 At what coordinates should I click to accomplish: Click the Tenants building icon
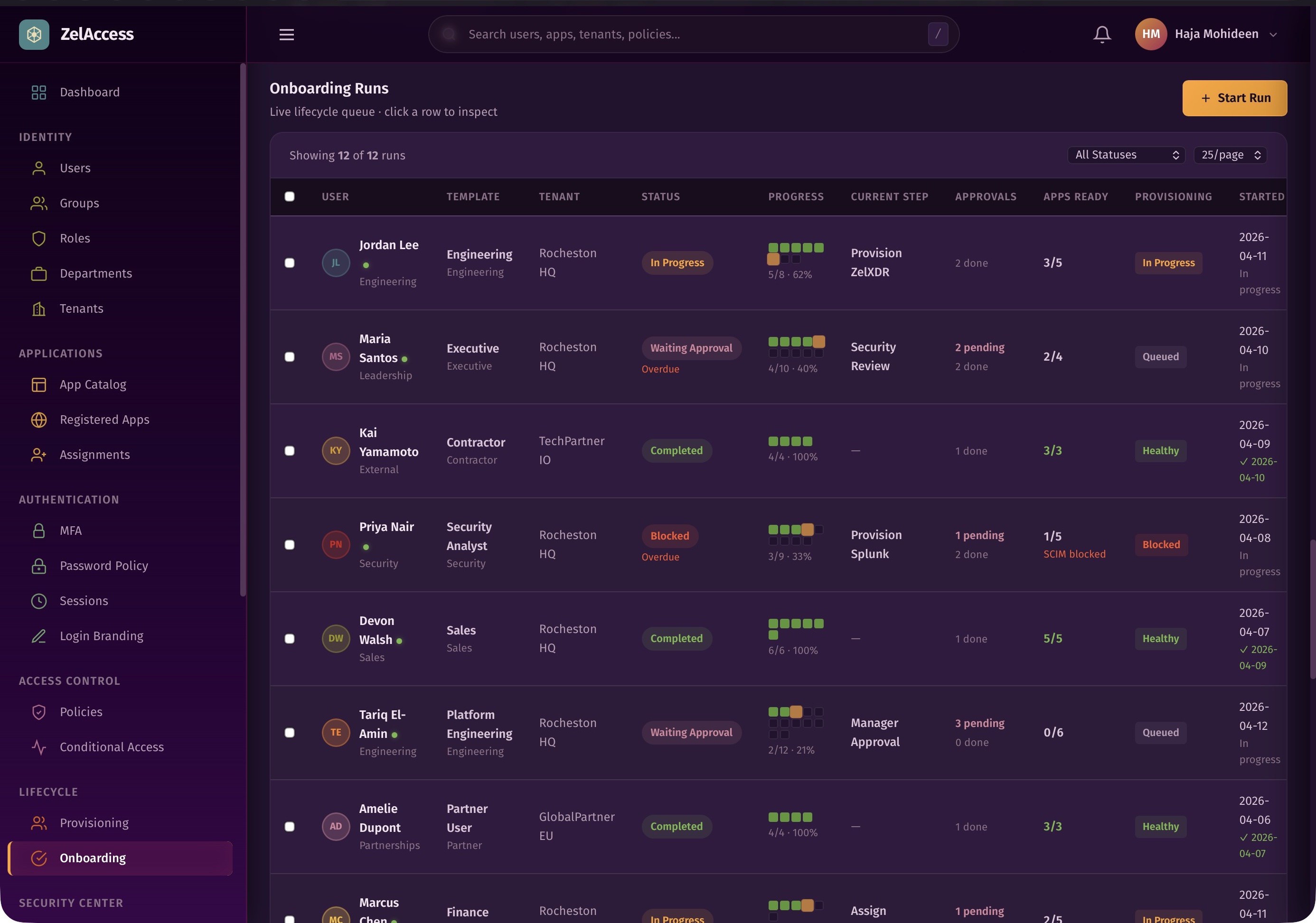pos(38,308)
